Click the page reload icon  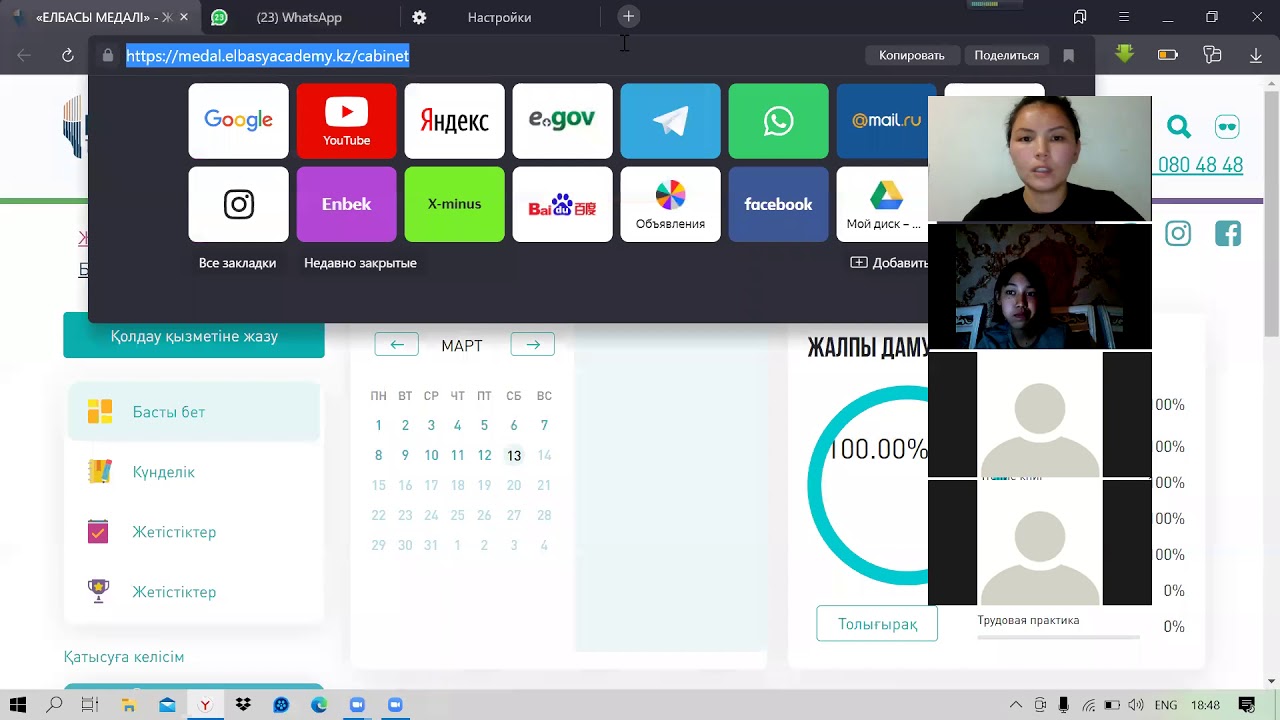click(68, 56)
